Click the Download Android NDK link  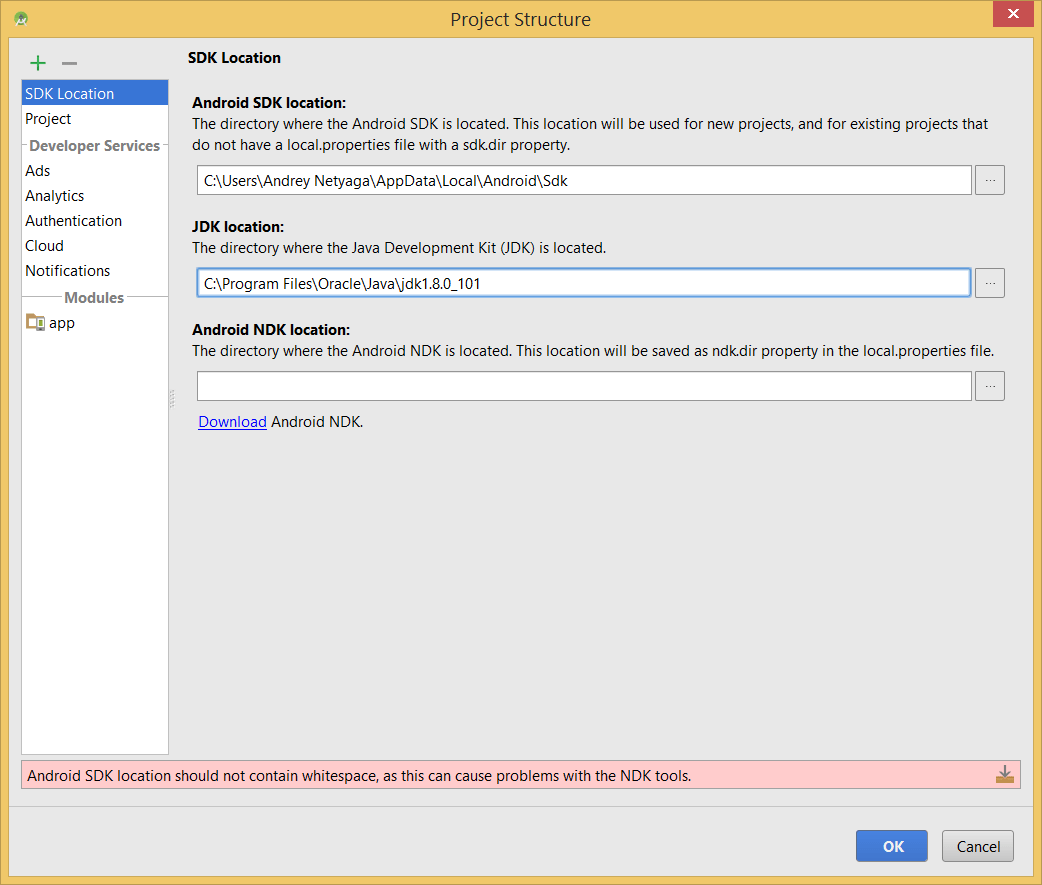(x=232, y=422)
